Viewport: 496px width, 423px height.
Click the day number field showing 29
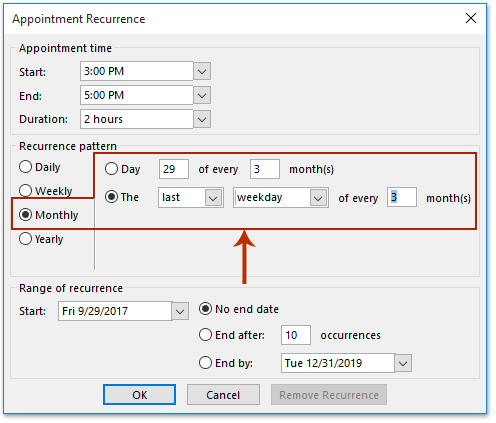pyautogui.click(x=174, y=169)
